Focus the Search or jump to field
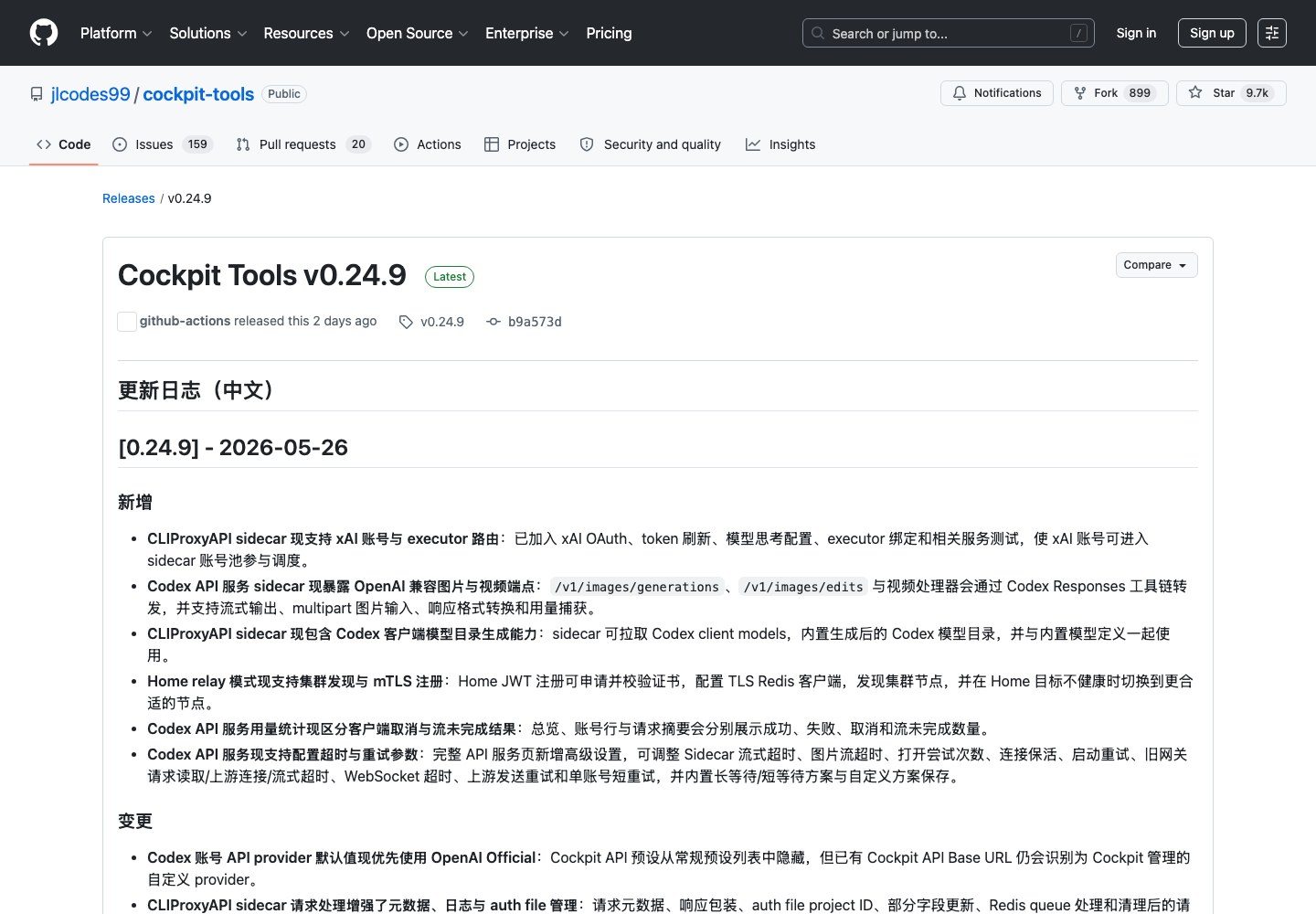Viewport: 1316px width, 914px height. [x=949, y=33]
